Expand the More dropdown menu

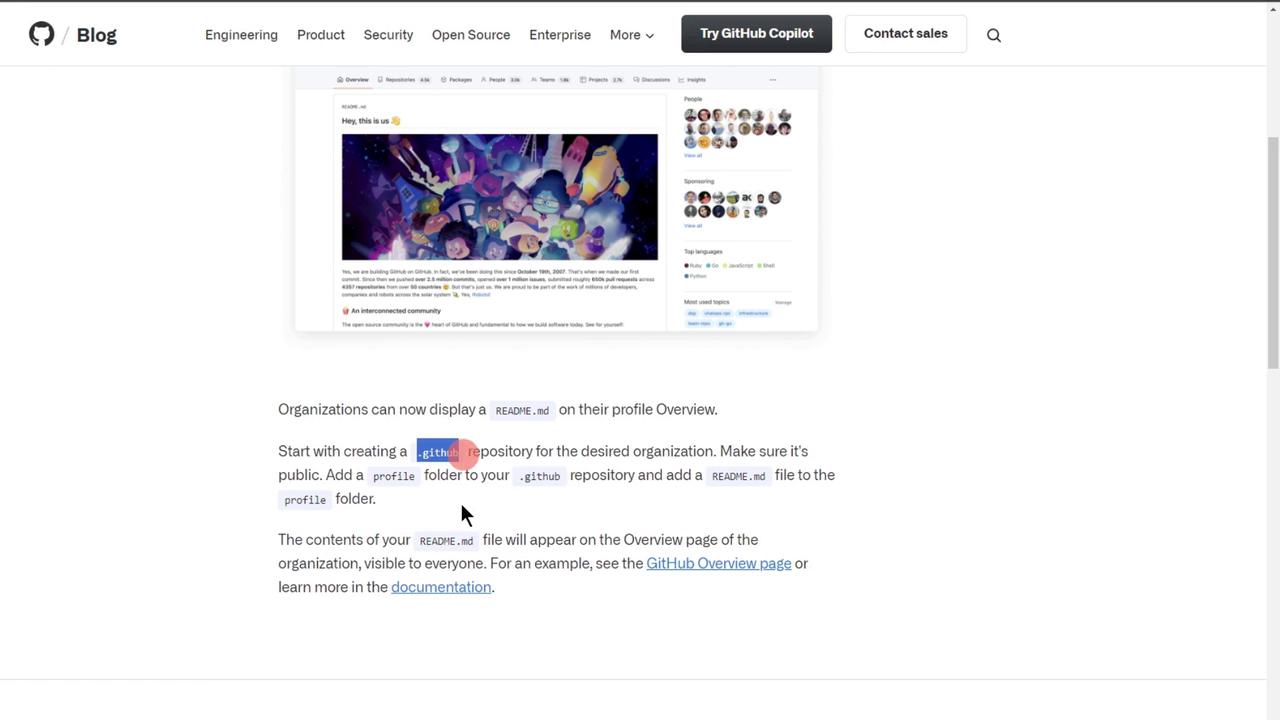tap(632, 34)
